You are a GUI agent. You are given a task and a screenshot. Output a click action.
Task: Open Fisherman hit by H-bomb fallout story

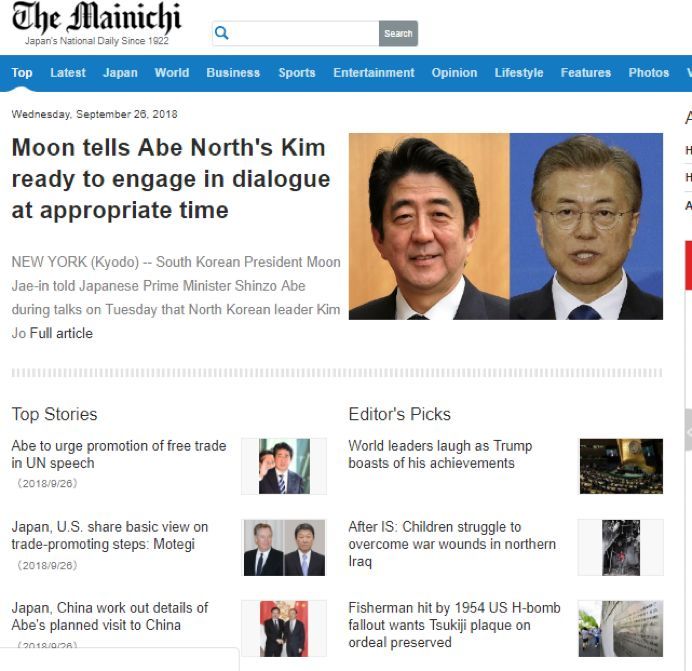[x=454, y=625]
